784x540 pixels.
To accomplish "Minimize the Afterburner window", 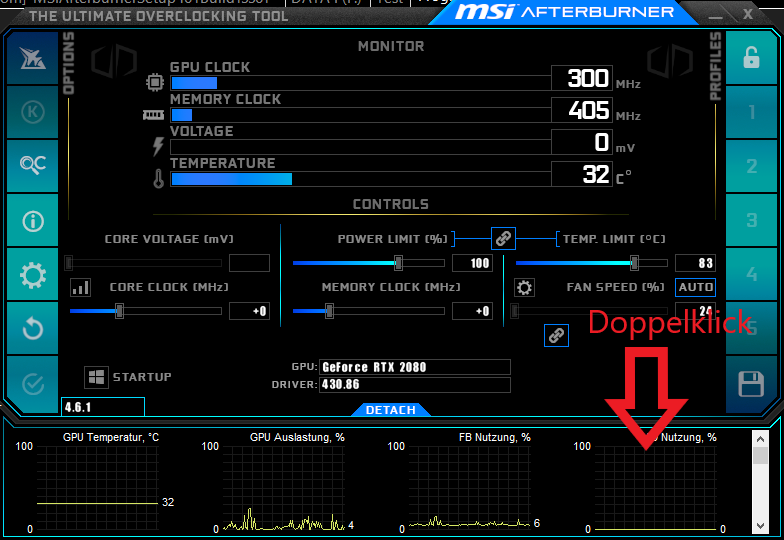I will tap(716, 16).
